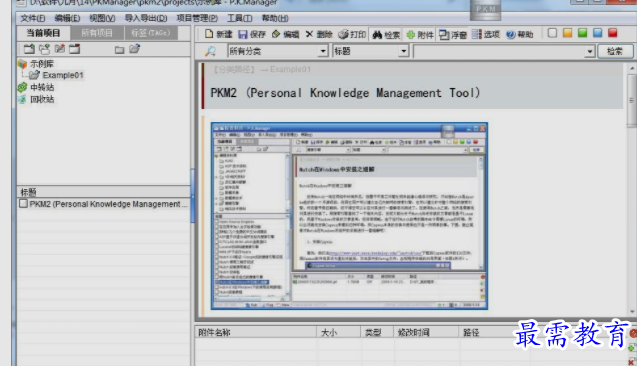Open the 项目管理(P) menu
The height and width of the screenshot is (366, 637).
pyautogui.click(x=197, y=18)
